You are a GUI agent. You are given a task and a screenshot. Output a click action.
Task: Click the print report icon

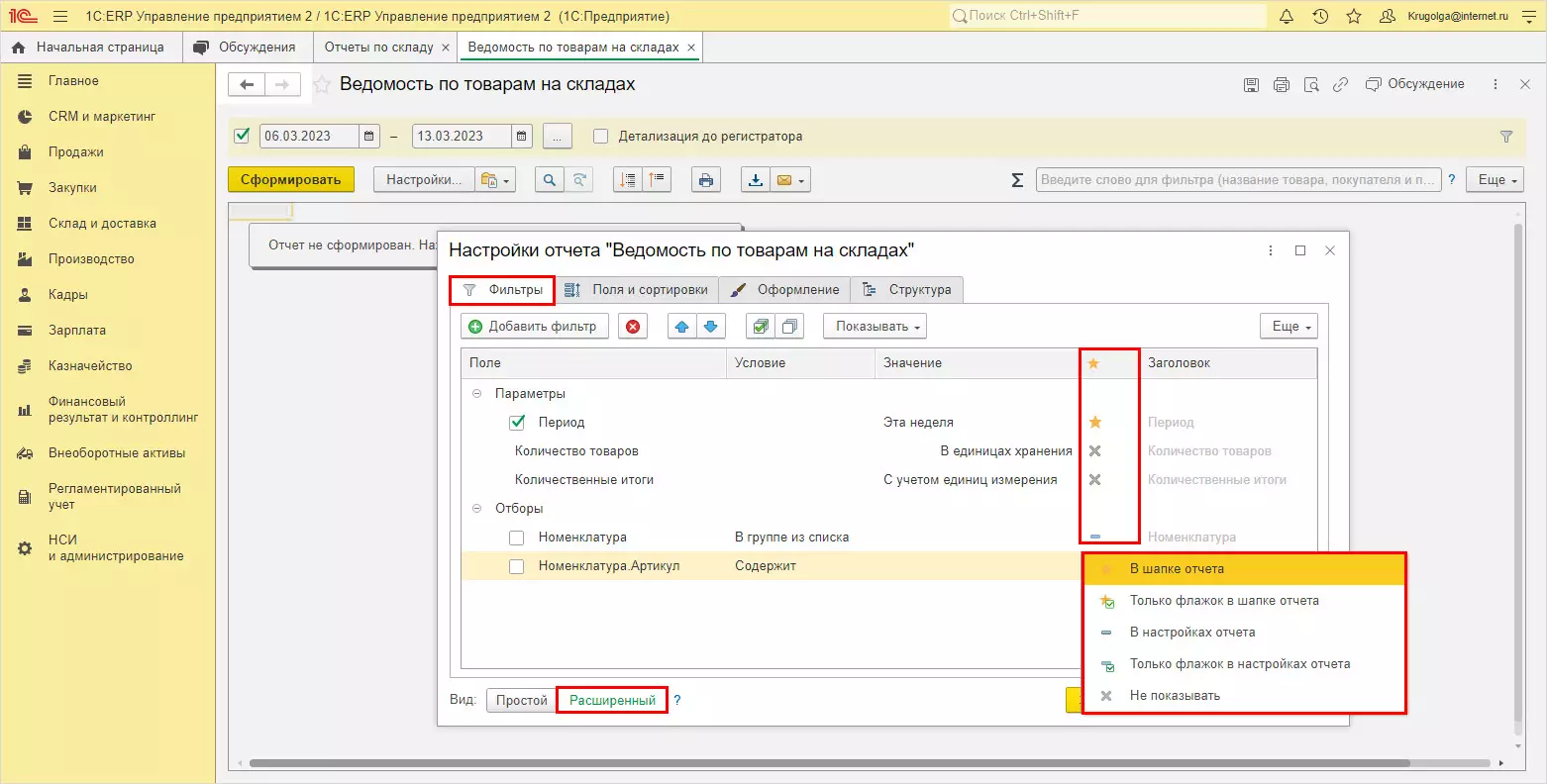[705, 180]
